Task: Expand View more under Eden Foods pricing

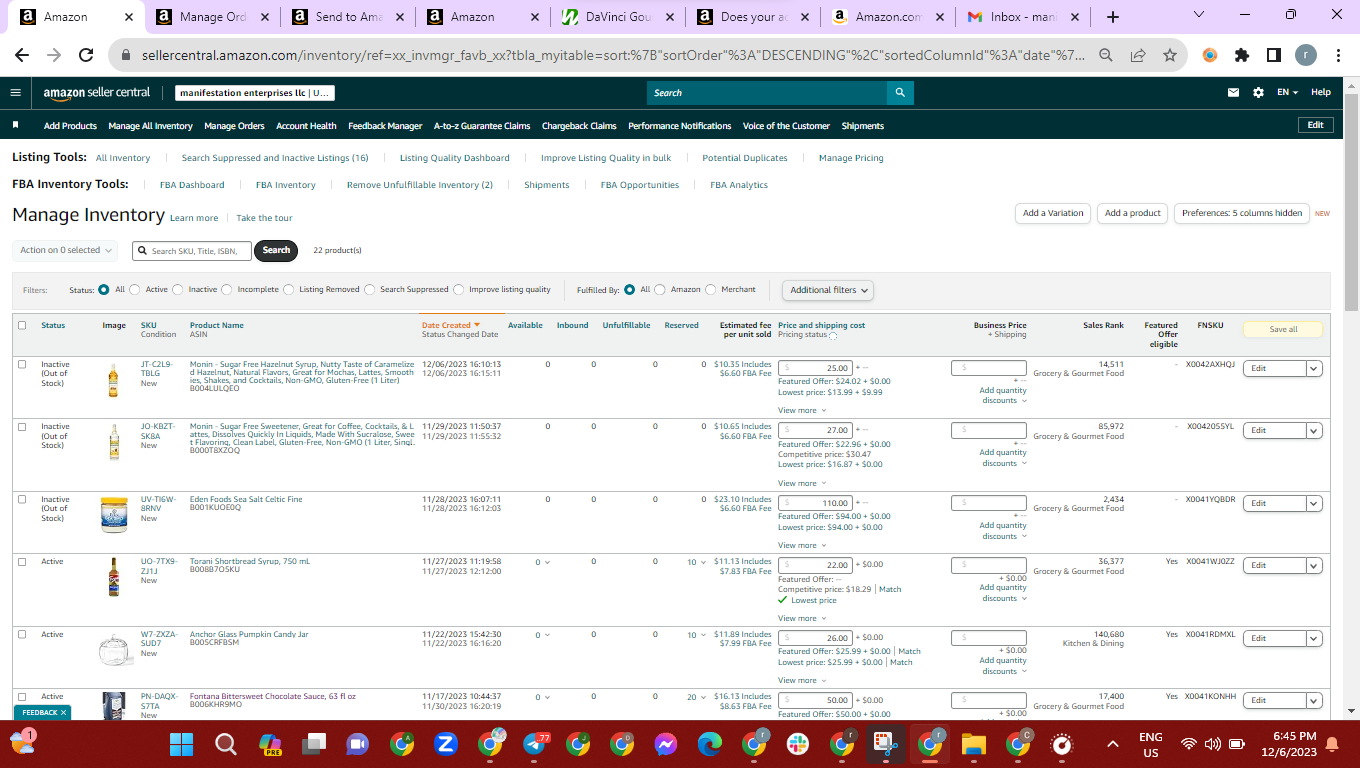Action: pos(802,546)
